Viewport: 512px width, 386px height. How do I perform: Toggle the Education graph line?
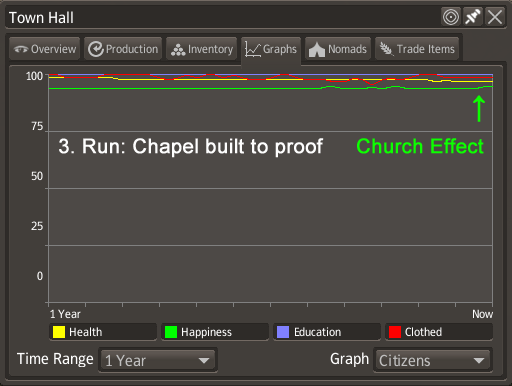click(327, 332)
